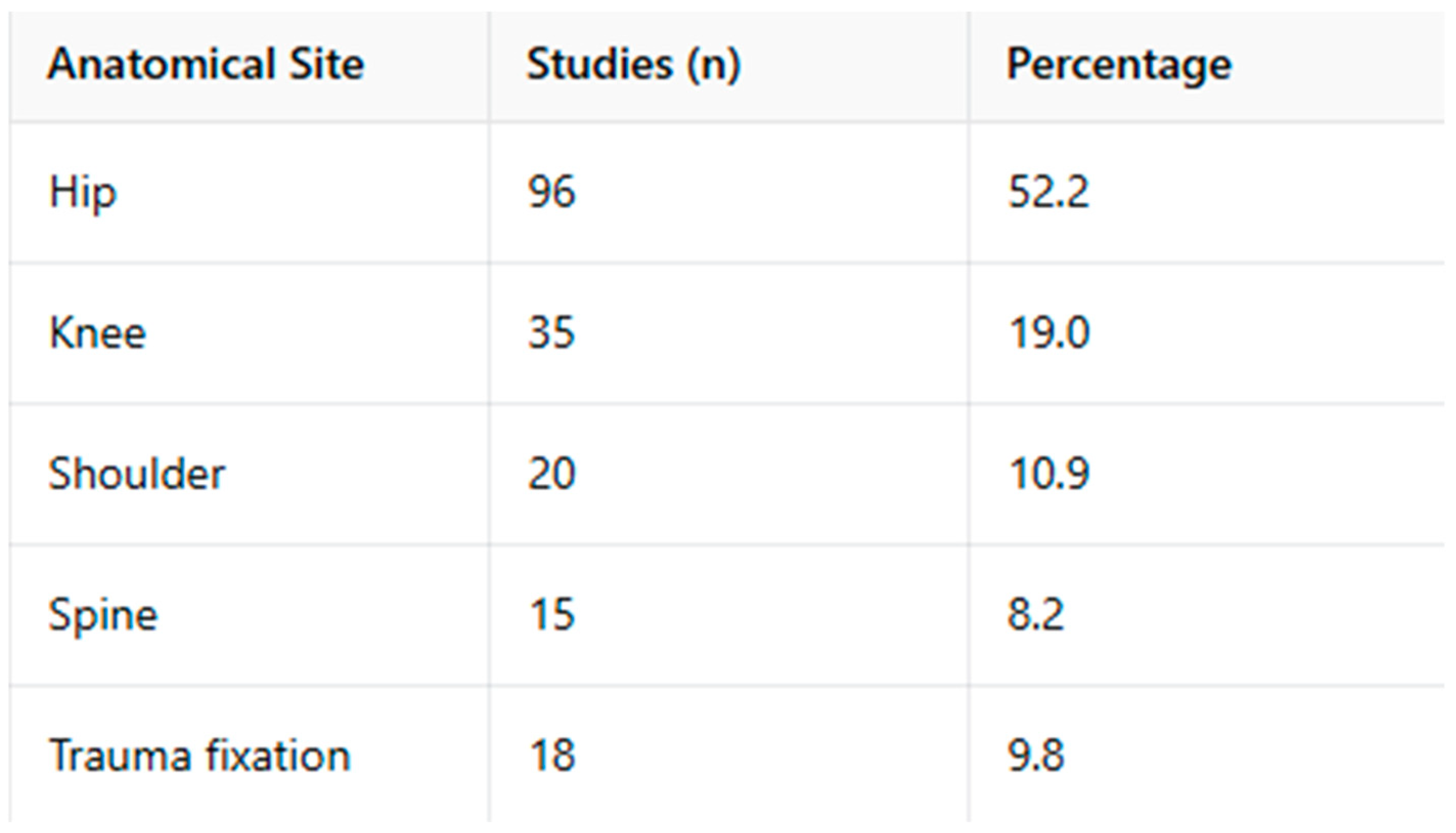
Task: Select the Hip studies value 96
Action: click(552, 192)
